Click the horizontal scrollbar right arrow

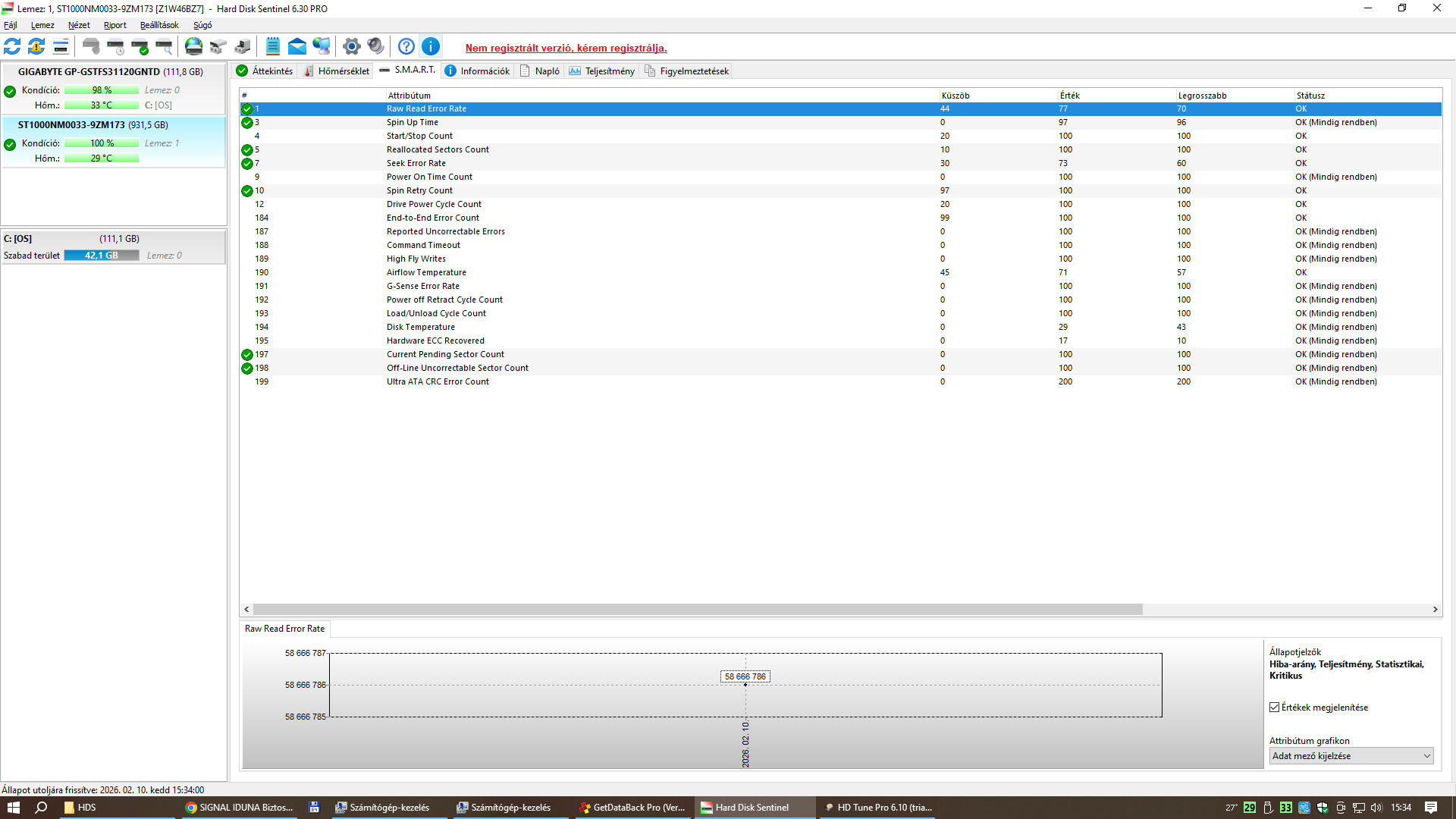pos(1435,610)
